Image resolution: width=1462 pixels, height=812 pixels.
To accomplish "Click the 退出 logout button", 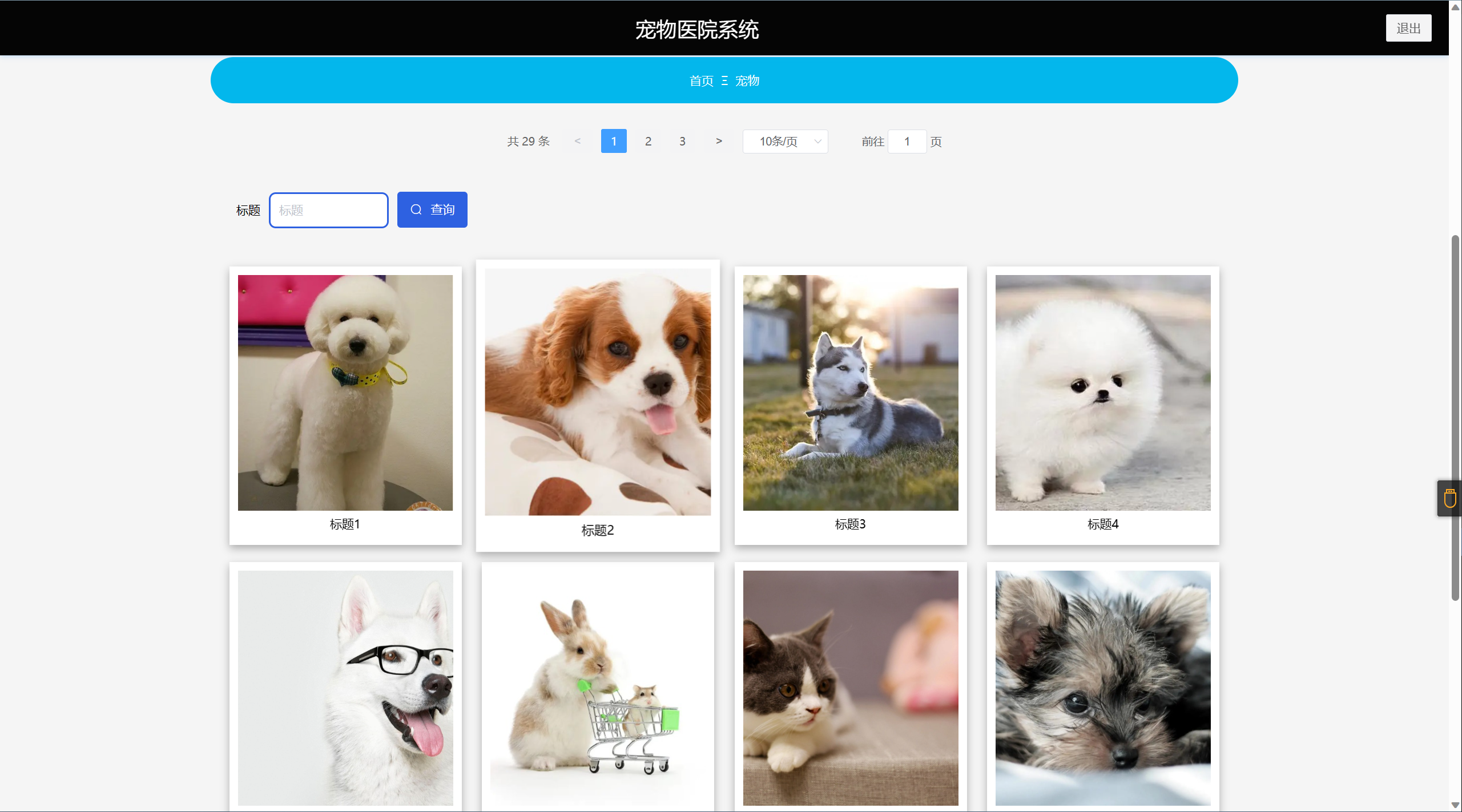I will click(x=1408, y=28).
